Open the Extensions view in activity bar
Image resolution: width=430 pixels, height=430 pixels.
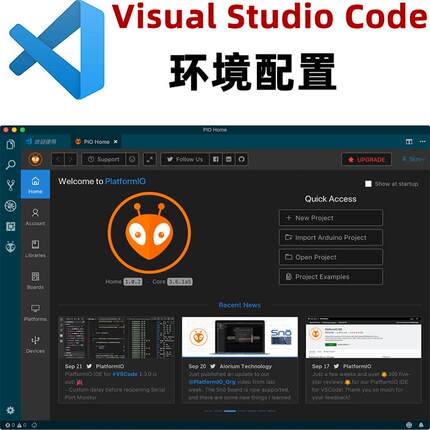coord(11,227)
